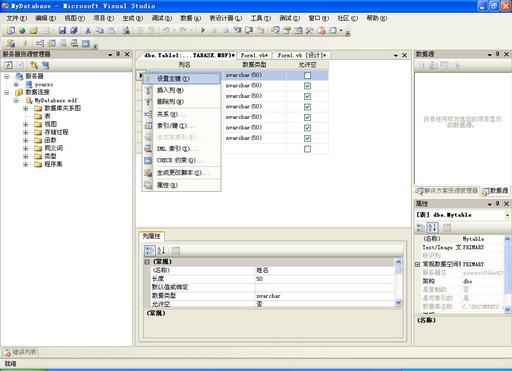Screen dimensions: 512x371
Task: Switch to the Form1.vb [设计] tab
Action: tap(302, 55)
